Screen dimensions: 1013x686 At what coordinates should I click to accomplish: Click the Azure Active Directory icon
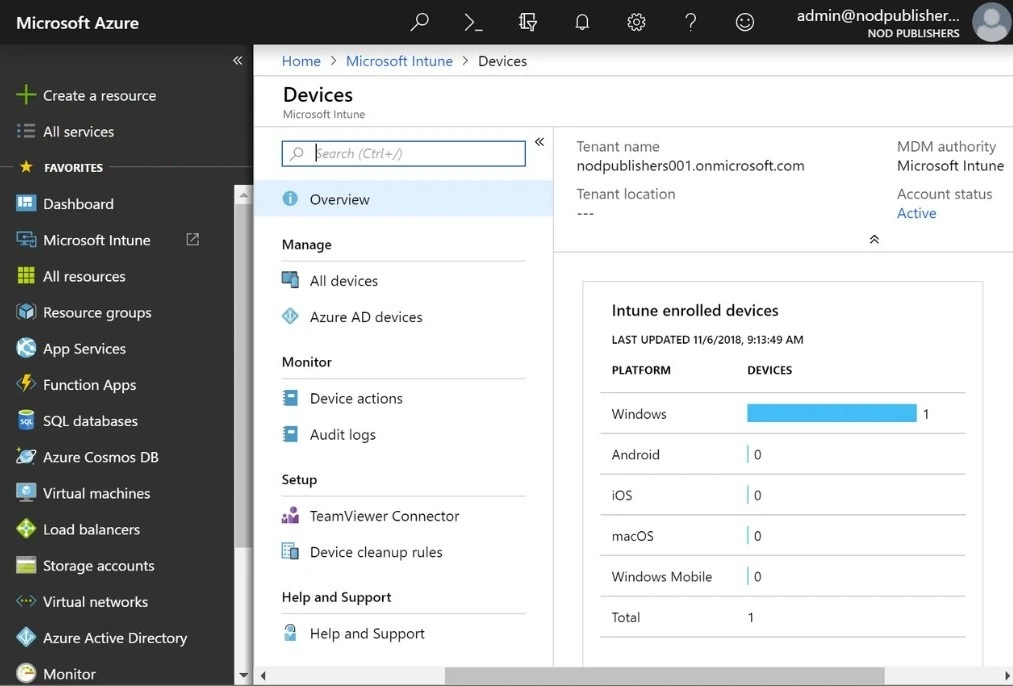coord(26,638)
